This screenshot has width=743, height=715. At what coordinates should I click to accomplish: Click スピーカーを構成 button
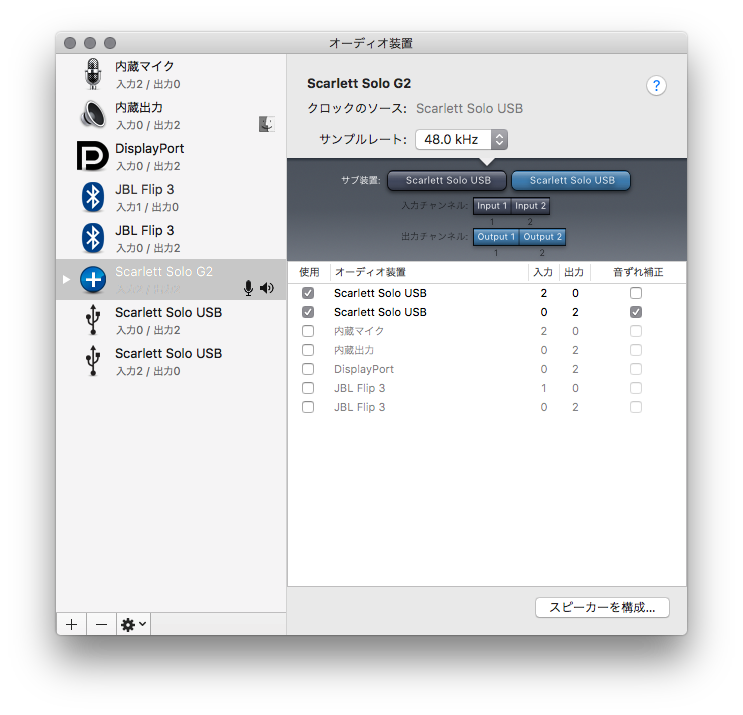(602, 607)
